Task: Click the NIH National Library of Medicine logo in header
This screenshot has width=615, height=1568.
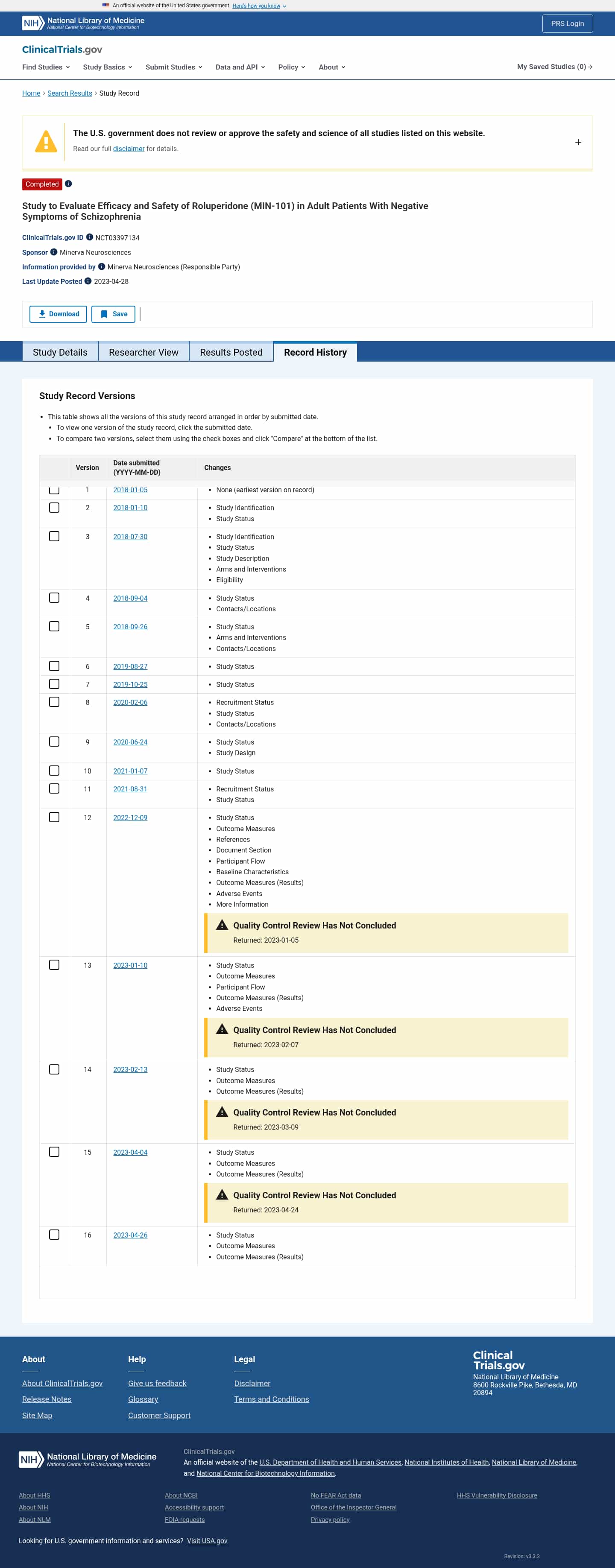Action: point(83,23)
